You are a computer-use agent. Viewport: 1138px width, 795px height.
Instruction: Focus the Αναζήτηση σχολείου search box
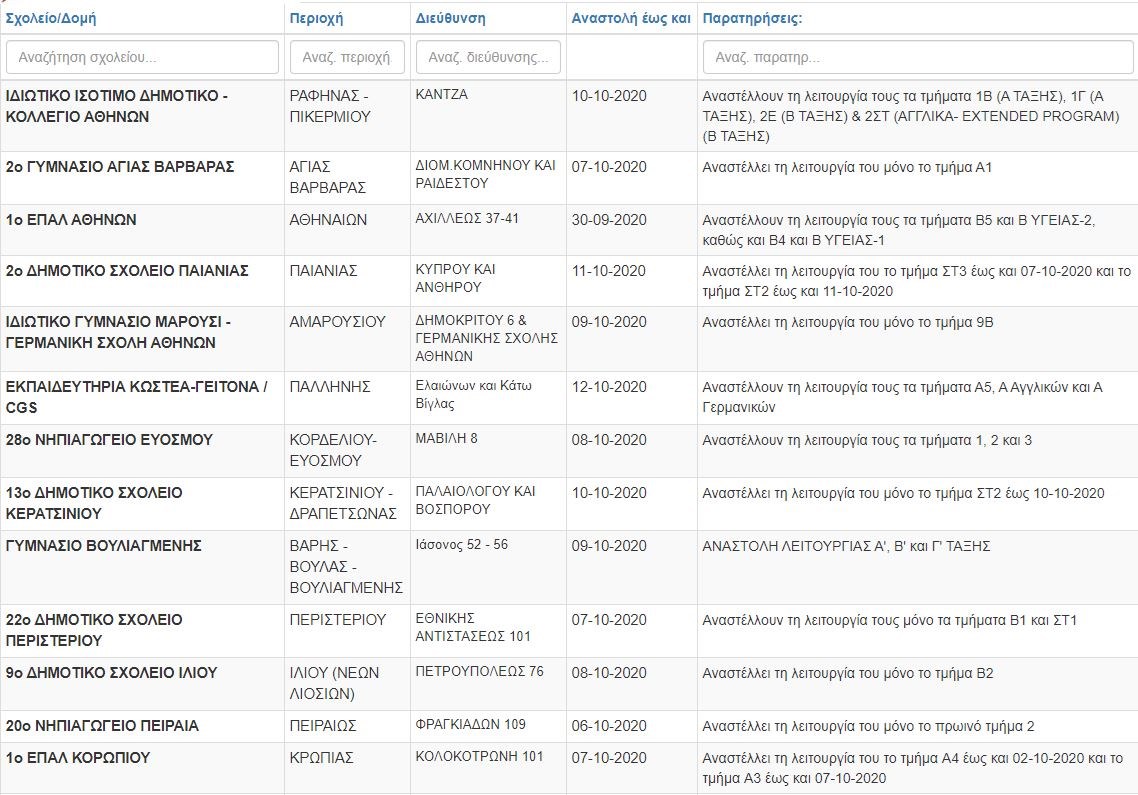click(x=142, y=57)
